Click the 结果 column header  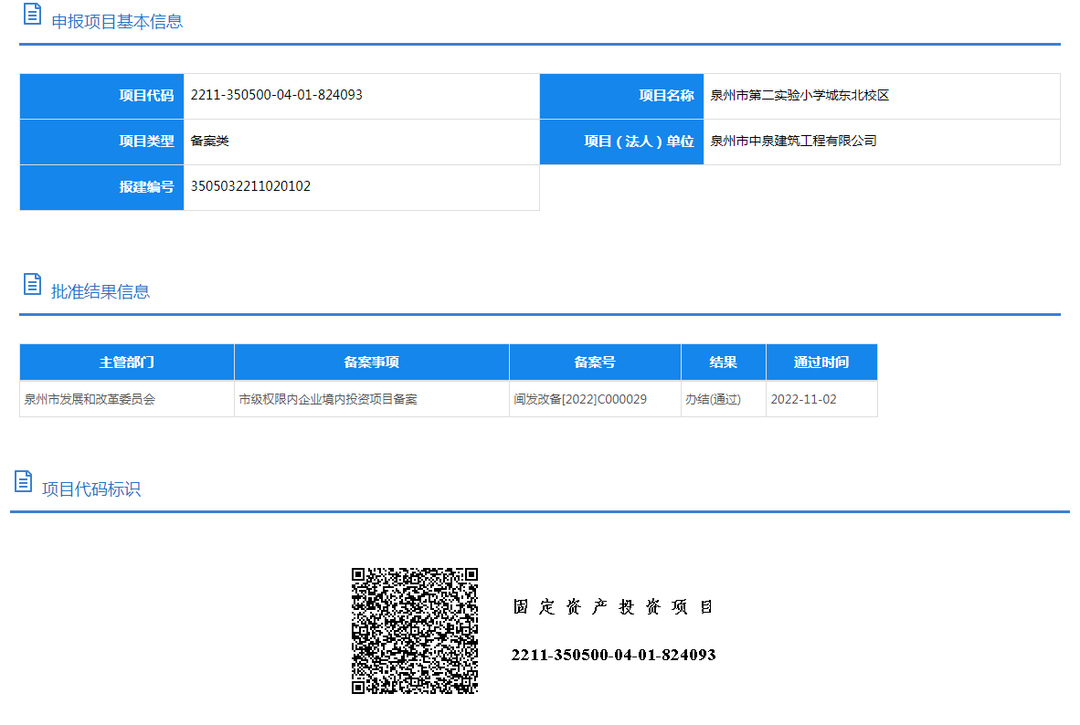point(723,362)
